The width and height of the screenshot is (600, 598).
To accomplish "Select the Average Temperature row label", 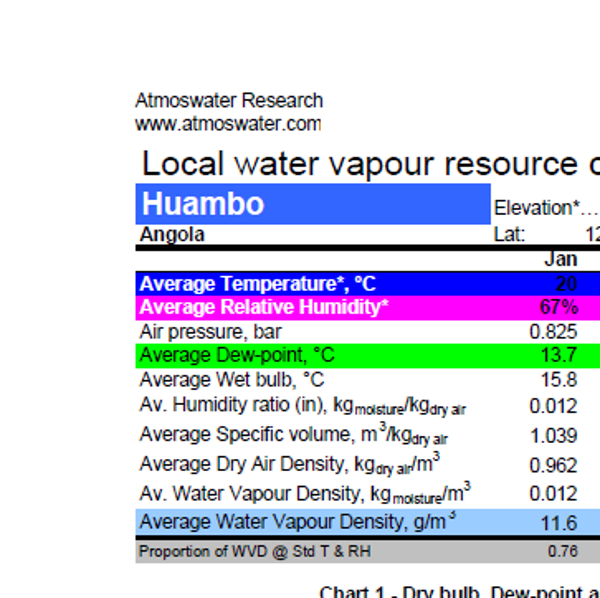I will tap(258, 284).
